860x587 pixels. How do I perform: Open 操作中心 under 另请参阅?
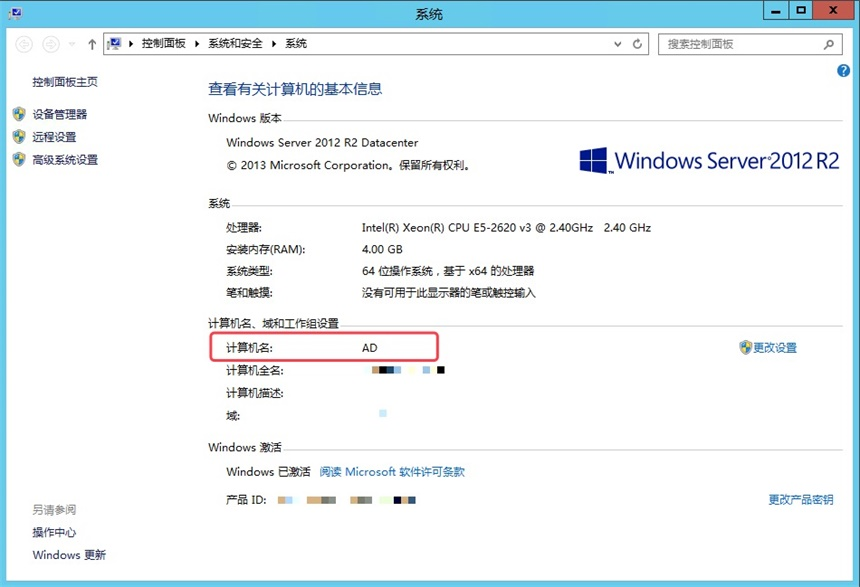point(54,532)
